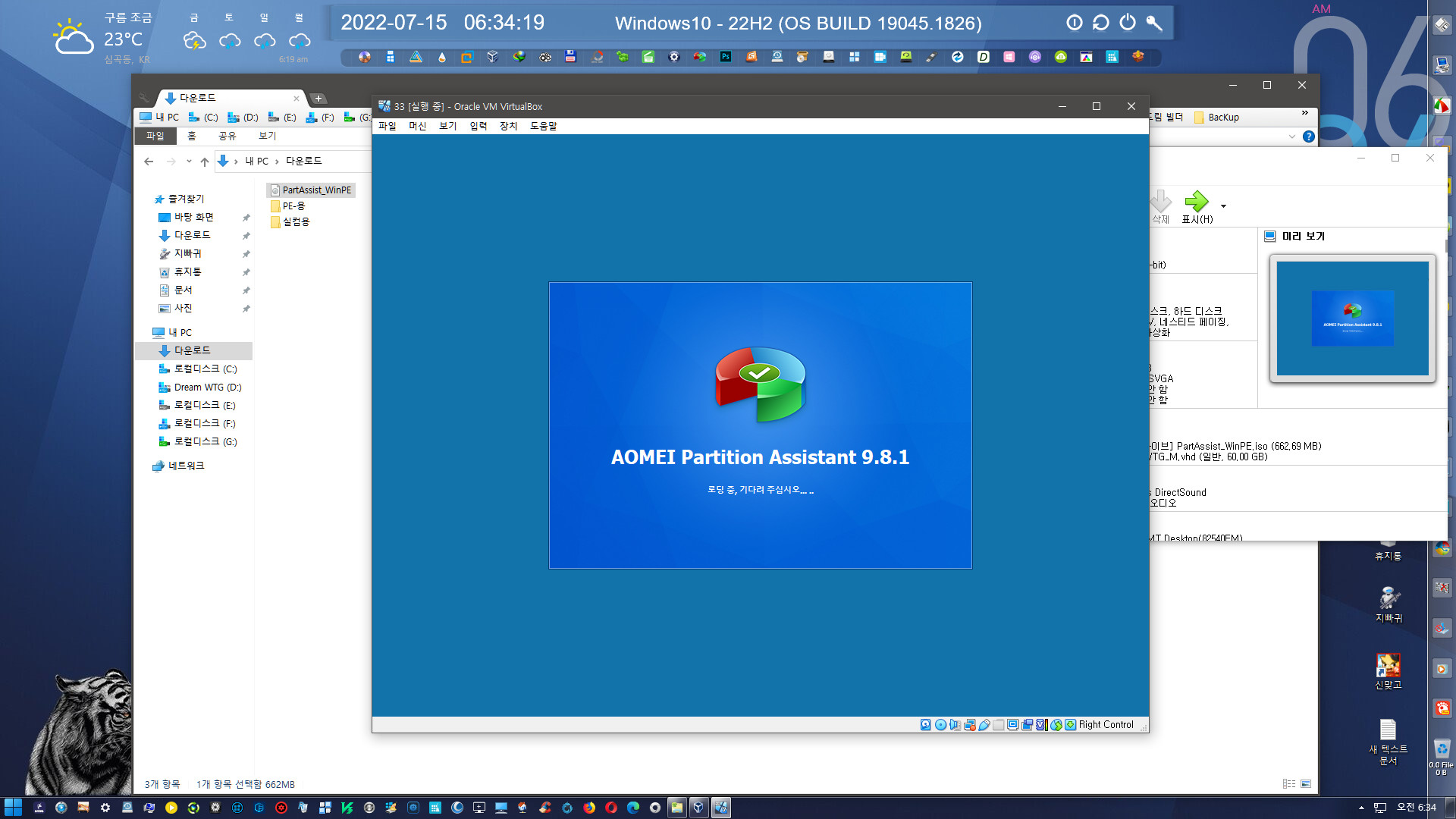Open the 입력 menu in VirtualBox

click(x=478, y=126)
